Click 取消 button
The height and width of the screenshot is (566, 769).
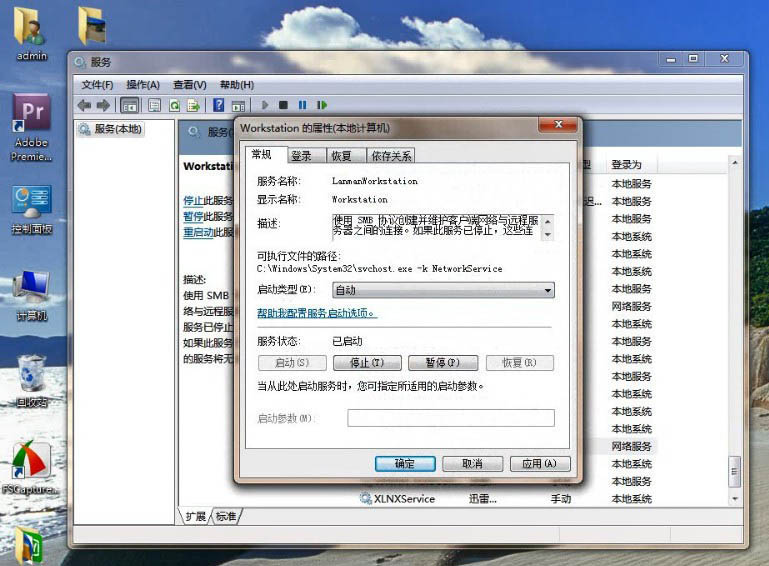[x=472, y=463]
